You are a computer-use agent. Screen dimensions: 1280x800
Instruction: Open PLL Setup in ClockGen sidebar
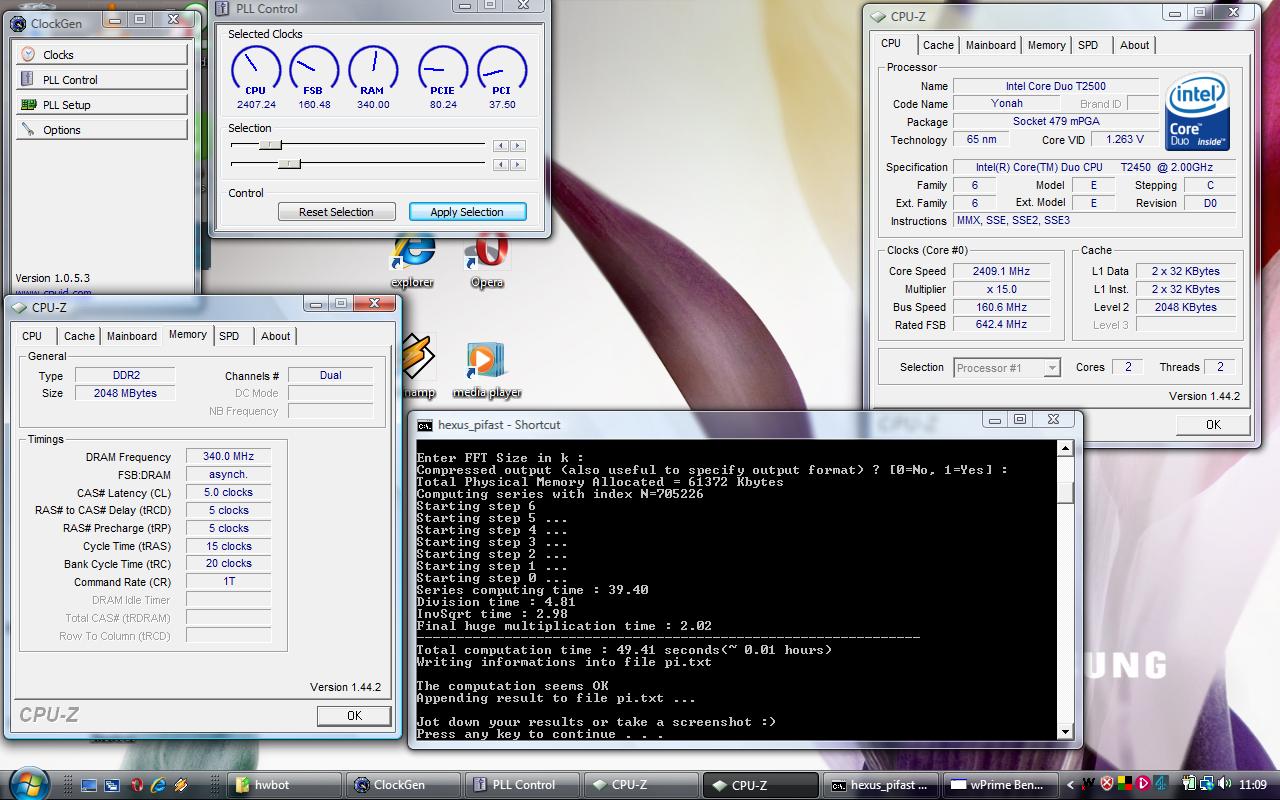coord(102,105)
